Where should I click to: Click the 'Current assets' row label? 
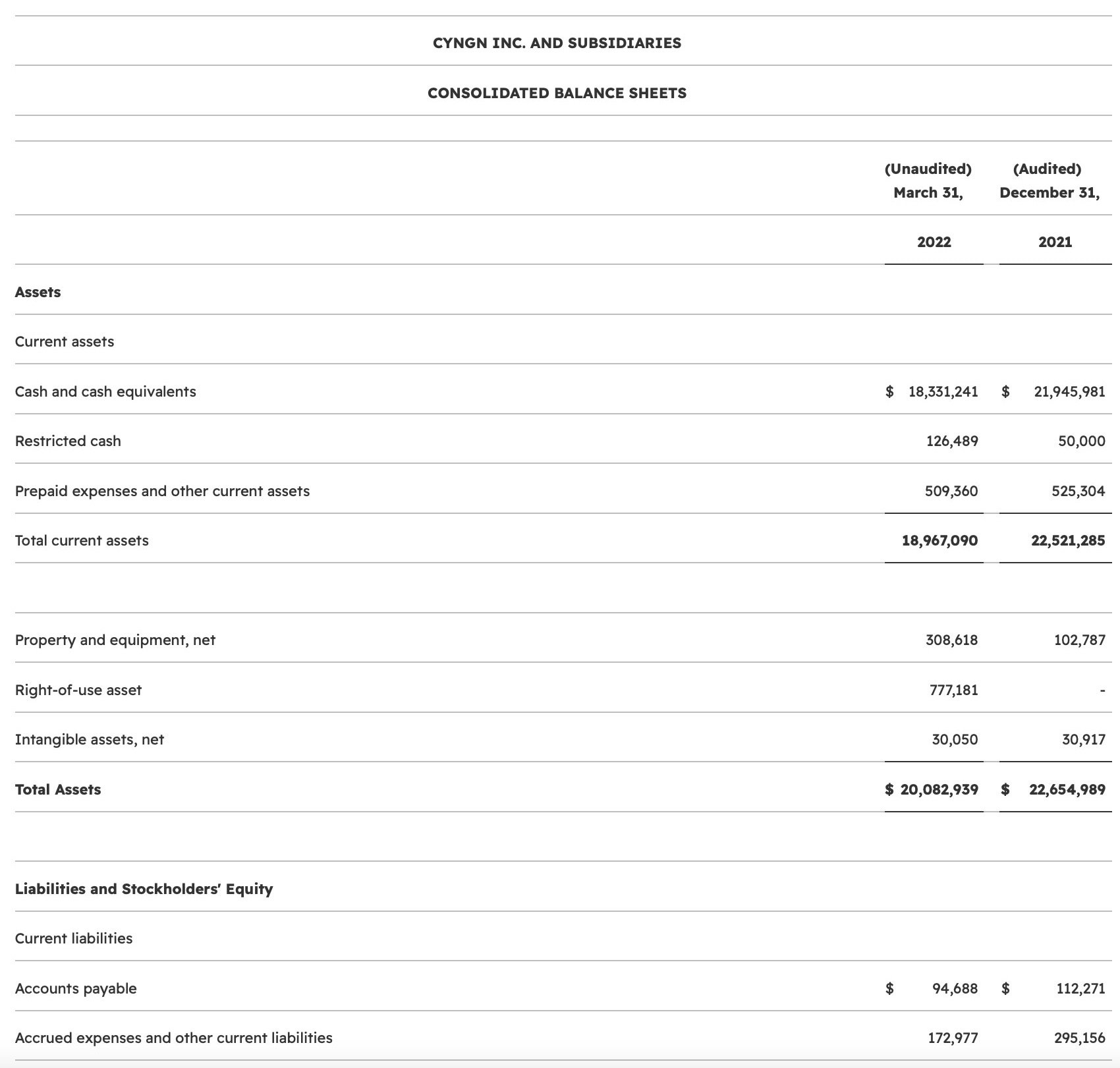click(x=65, y=341)
